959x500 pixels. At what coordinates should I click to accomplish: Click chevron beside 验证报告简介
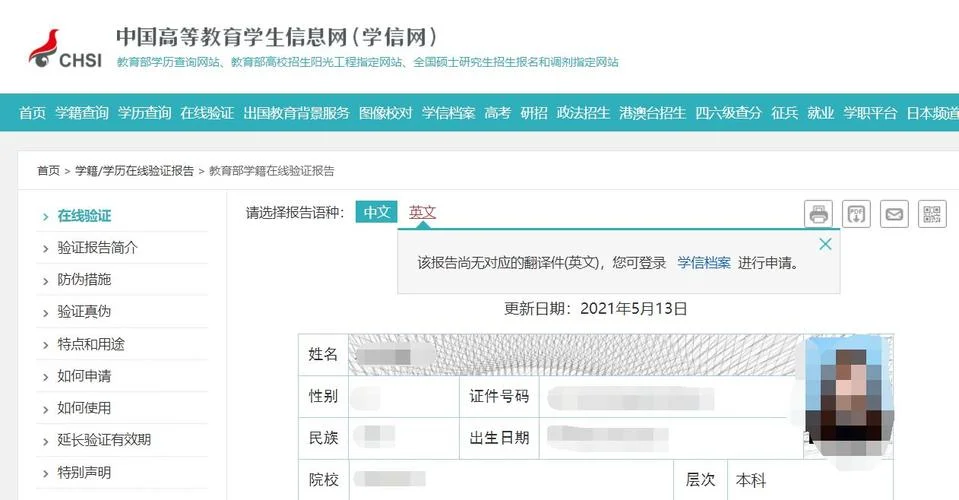45,249
